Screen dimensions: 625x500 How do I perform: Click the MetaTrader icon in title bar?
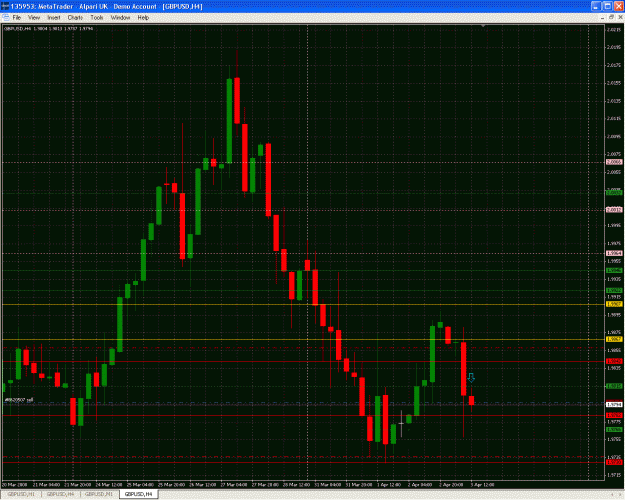[x=5, y=6]
